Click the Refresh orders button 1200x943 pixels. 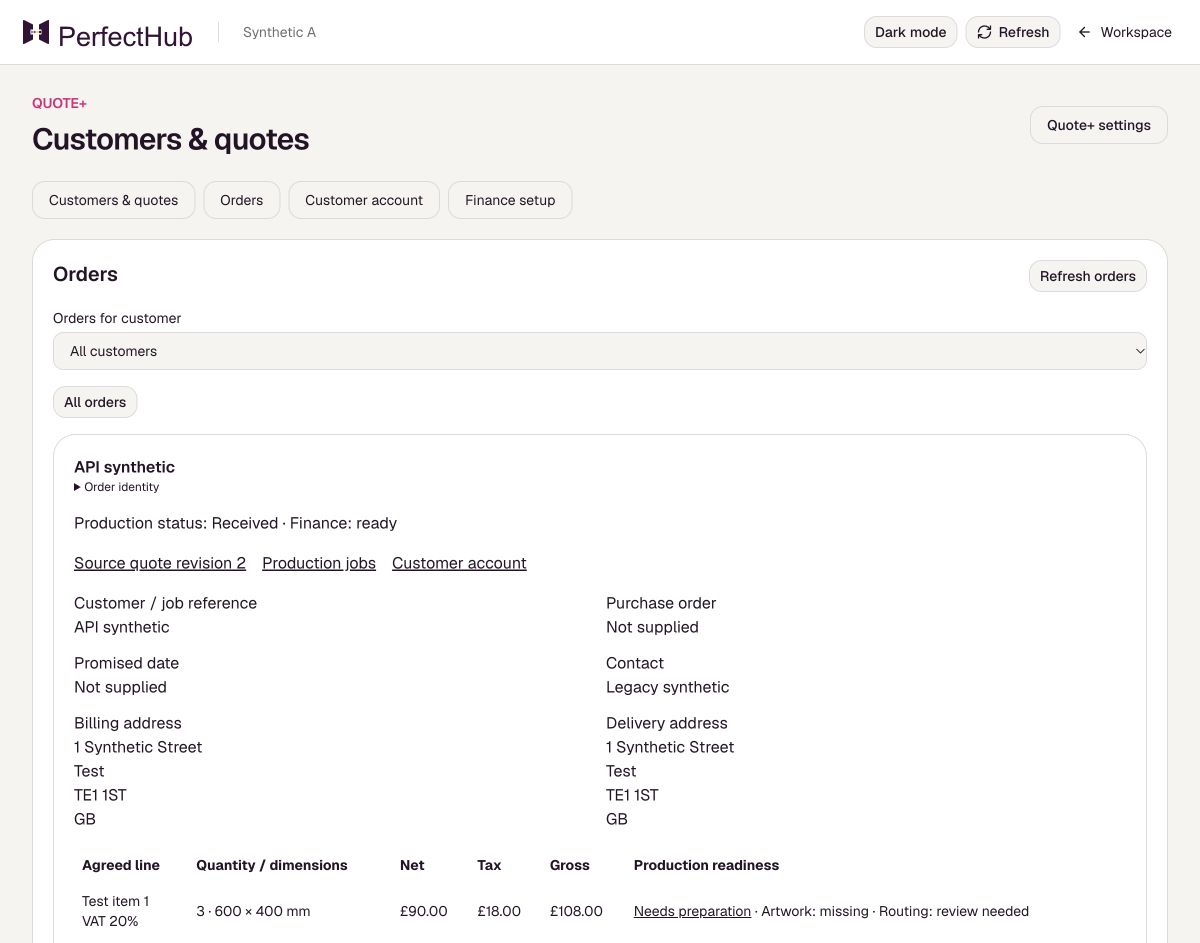click(x=1088, y=276)
